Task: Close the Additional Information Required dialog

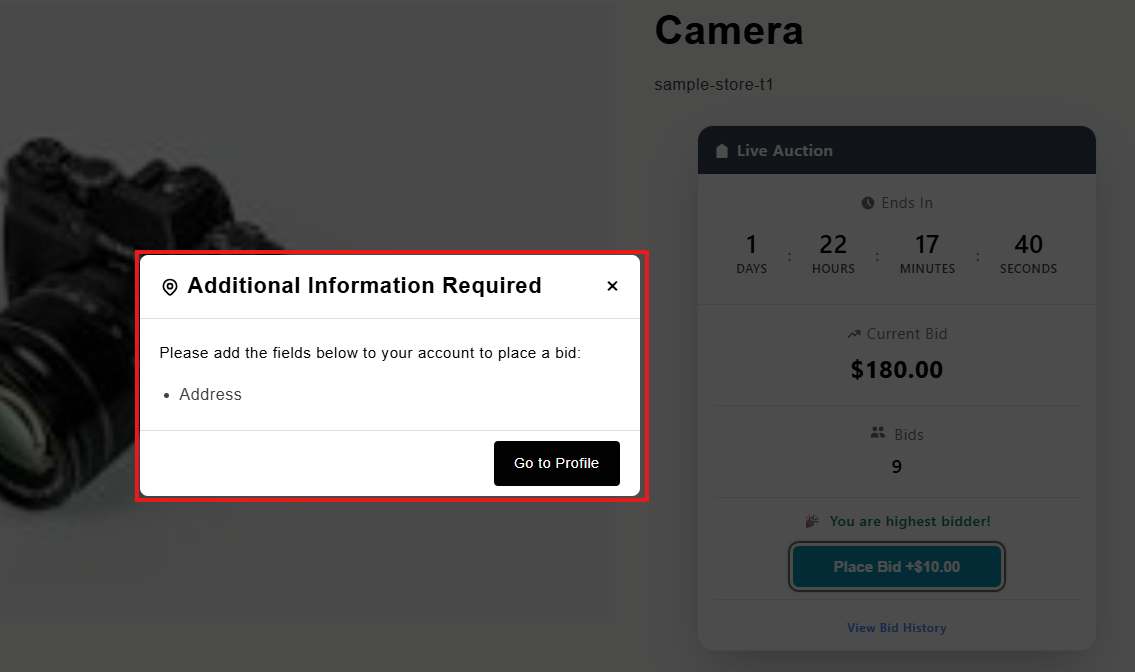Action: (612, 286)
